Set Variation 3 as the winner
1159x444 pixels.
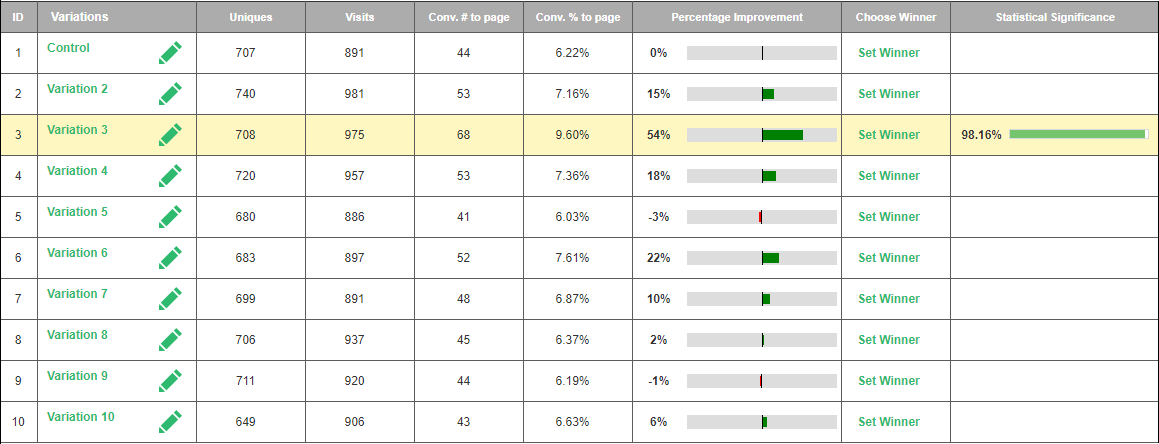888,135
